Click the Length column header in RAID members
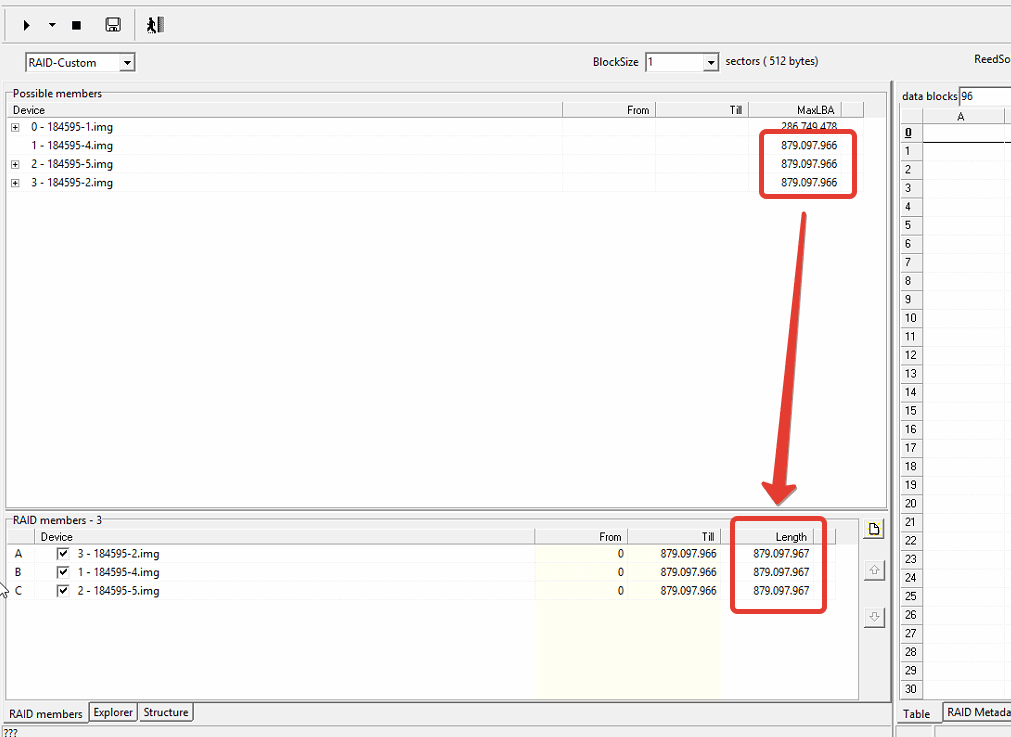1011x737 pixels. (x=767, y=537)
